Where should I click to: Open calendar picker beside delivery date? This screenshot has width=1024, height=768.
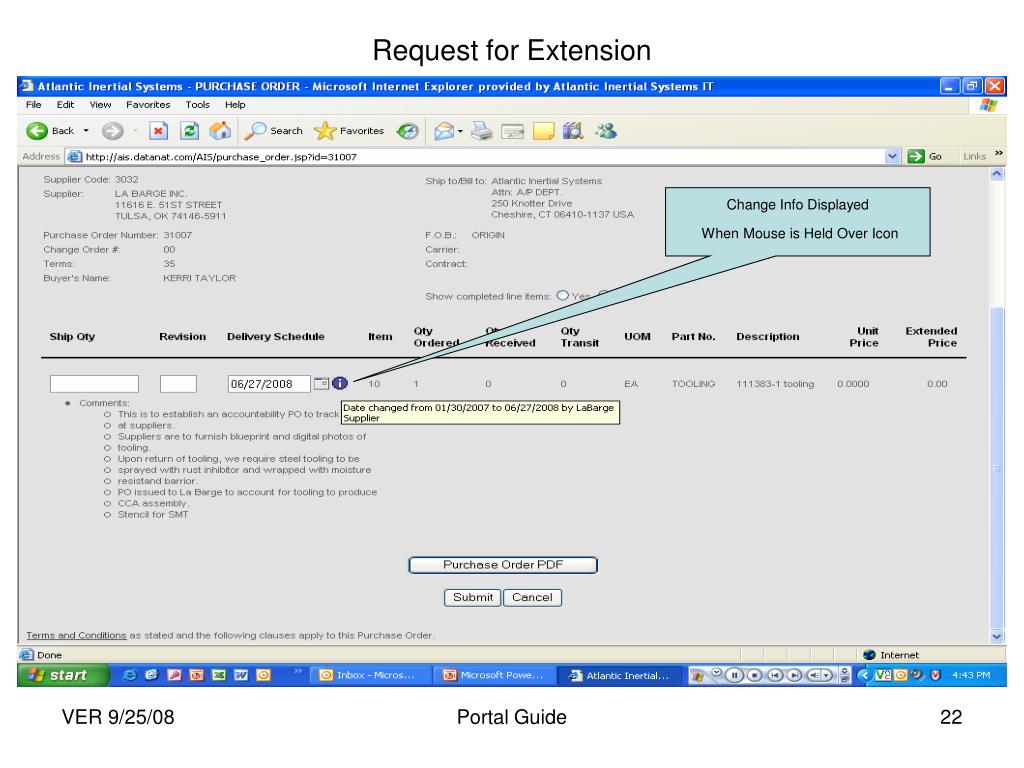pos(321,383)
